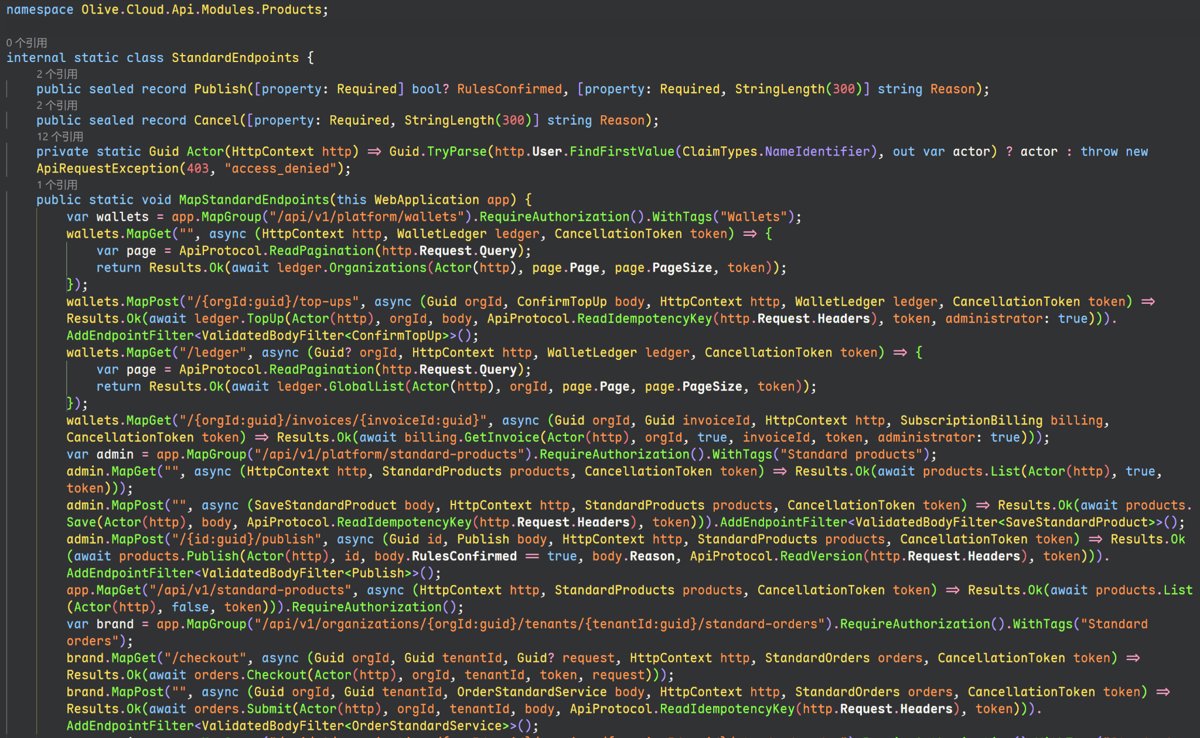
Task: Click the "/api/v1/platform/wallets" route string
Action: [367, 217]
